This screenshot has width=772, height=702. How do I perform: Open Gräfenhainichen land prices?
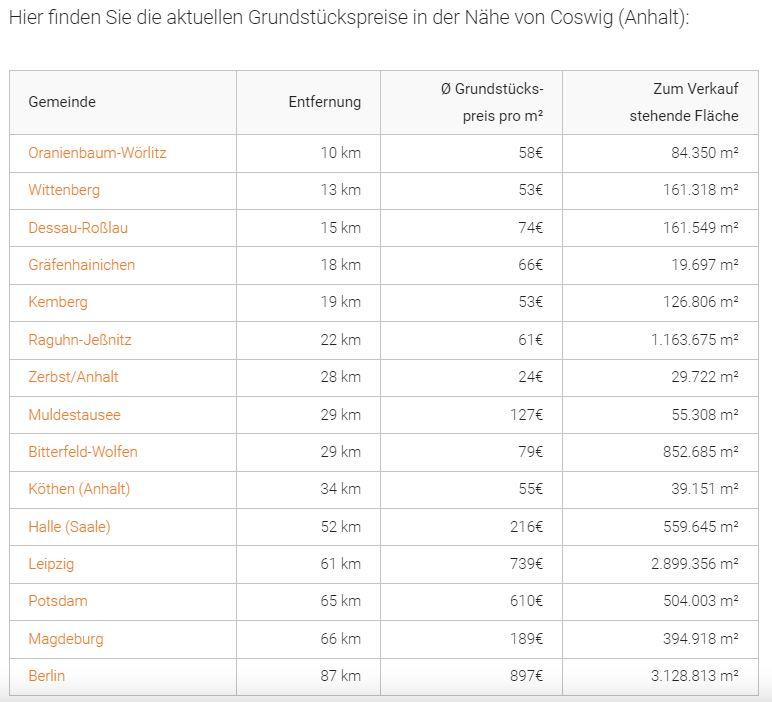coord(81,265)
